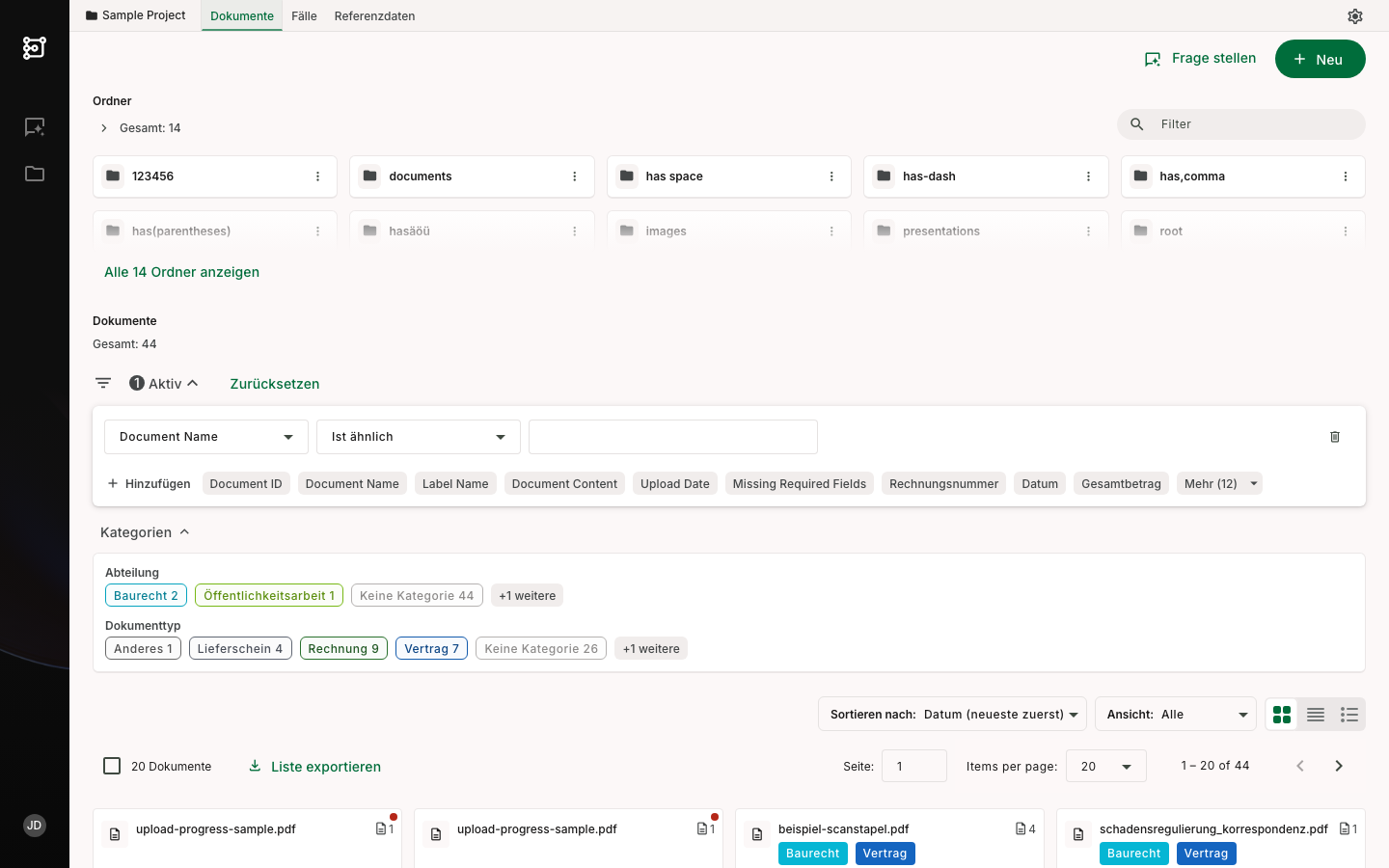
Task: Open the Document Name field dropdown
Action: [x=206, y=437]
